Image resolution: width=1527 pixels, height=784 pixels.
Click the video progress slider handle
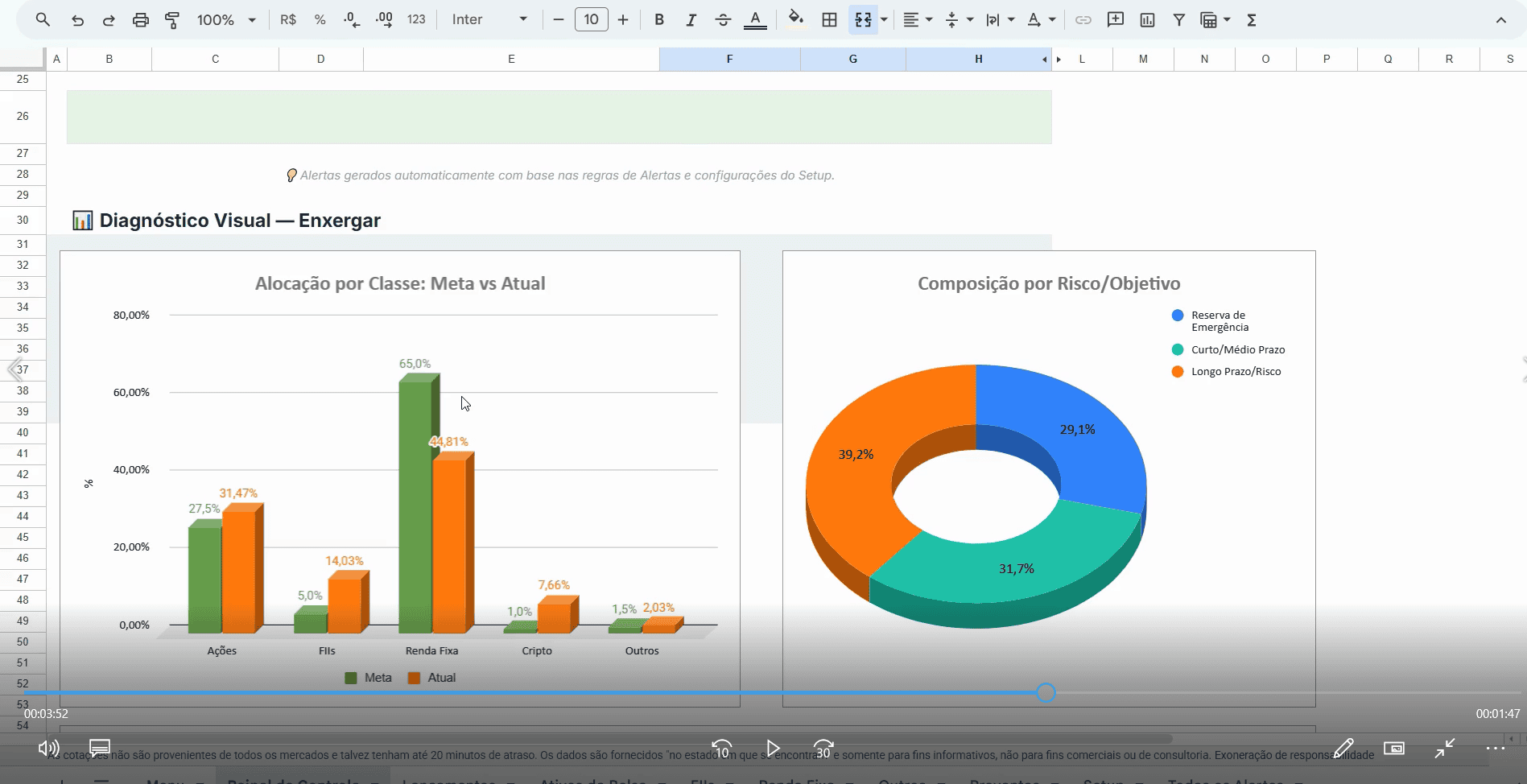coord(1046,692)
